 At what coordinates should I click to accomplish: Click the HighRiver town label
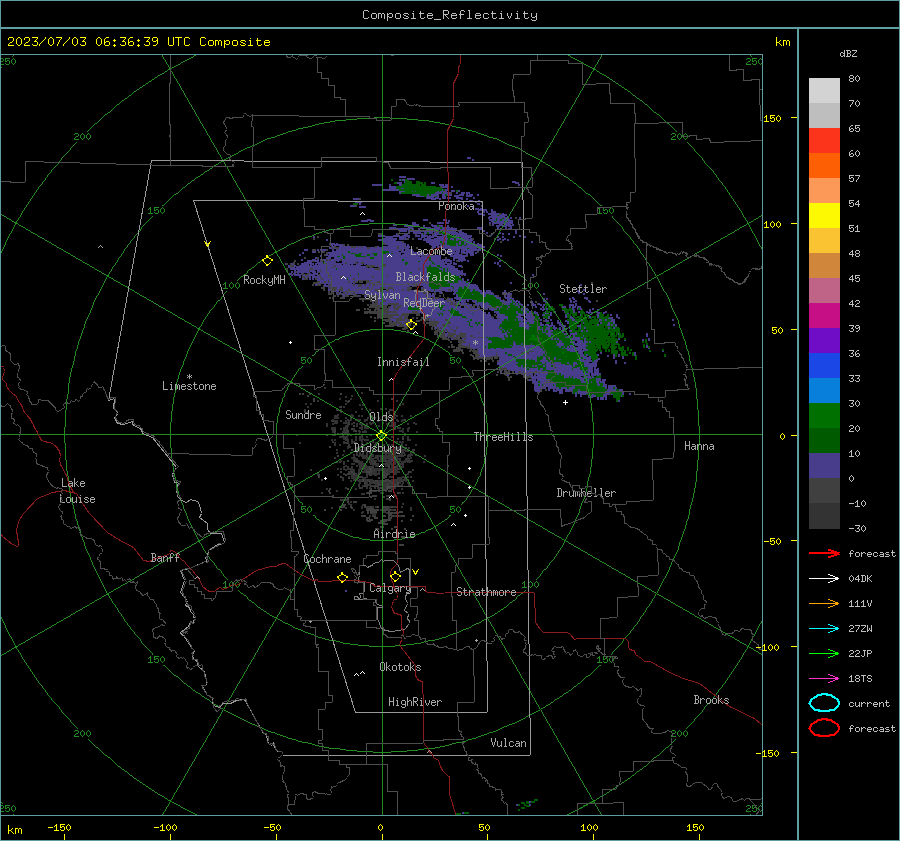click(x=415, y=702)
